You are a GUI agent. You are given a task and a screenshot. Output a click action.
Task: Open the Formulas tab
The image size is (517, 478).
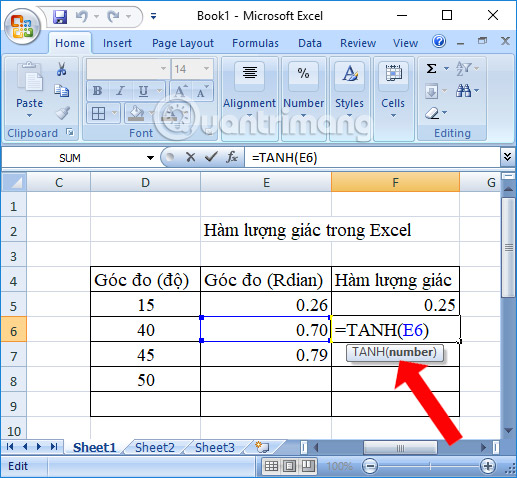[x=255, y=43]
